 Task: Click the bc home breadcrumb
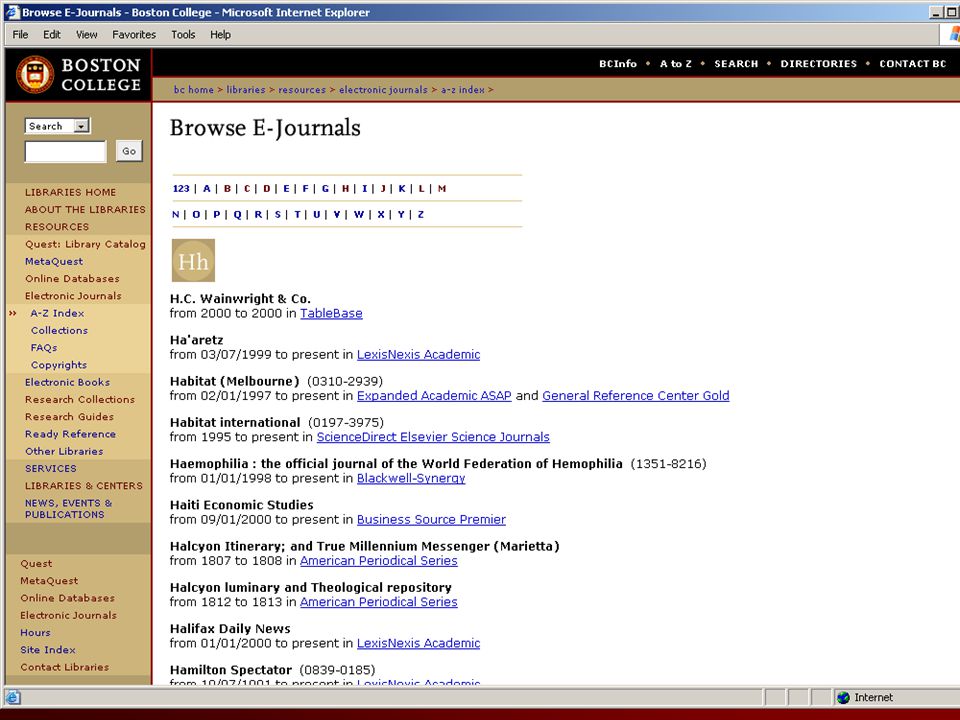tap(193, 89)
